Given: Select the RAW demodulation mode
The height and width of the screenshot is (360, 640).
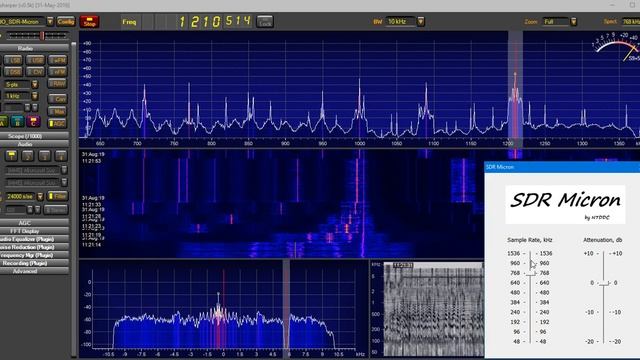Looking at the screenshot, I should pyautogui.click(x=58, y=84).
